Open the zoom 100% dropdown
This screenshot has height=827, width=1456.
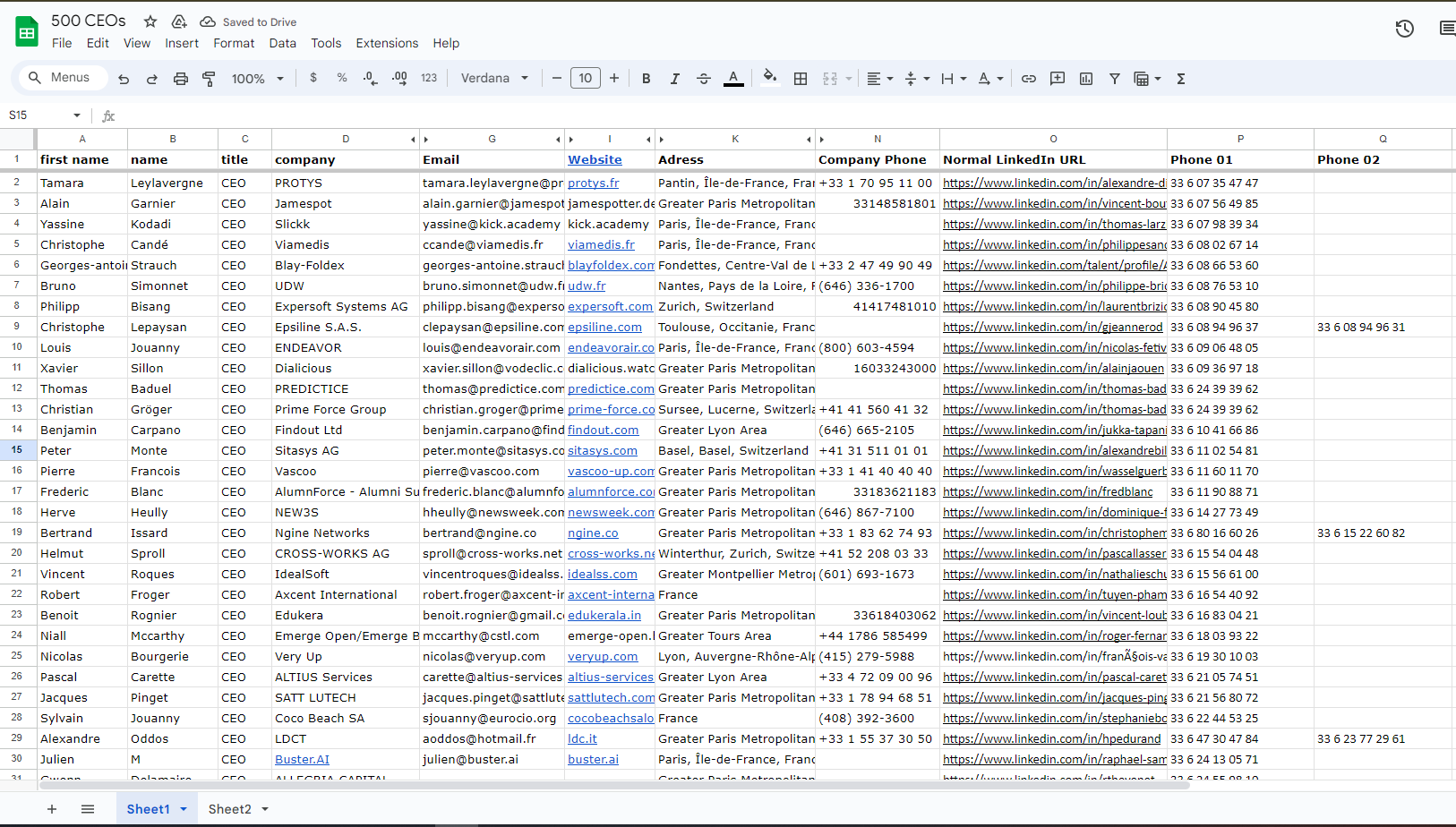click(x=258, y=79)
